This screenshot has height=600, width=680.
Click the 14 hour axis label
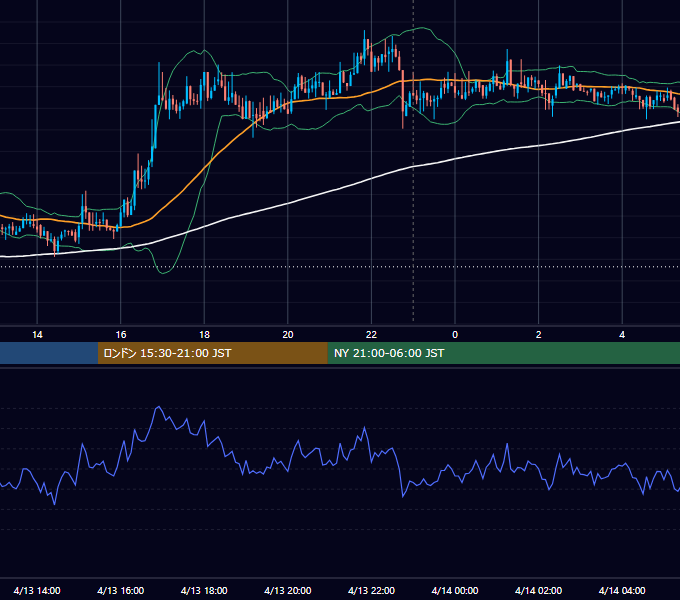[x=37, y=335]
